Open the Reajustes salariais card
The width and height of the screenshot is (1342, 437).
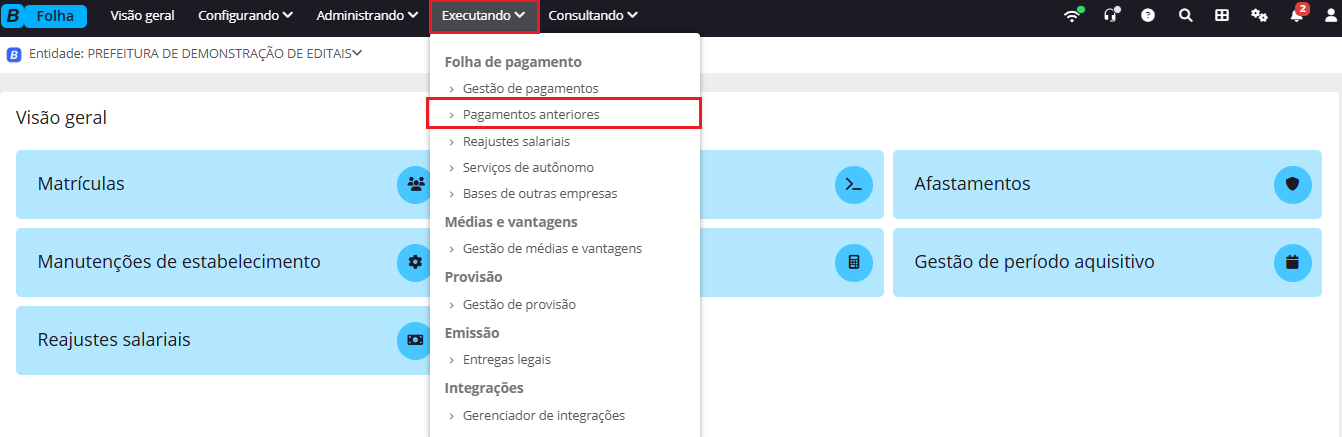click(223, 340)
